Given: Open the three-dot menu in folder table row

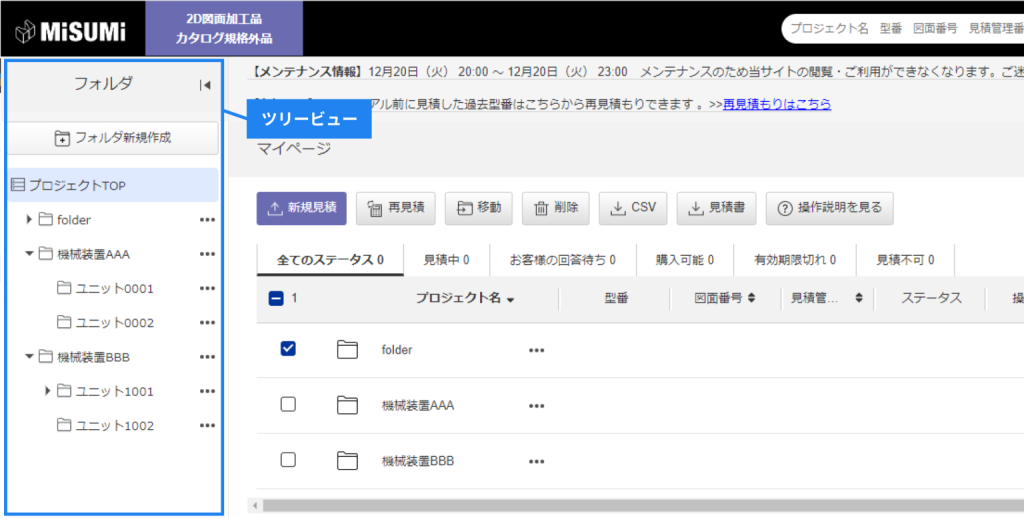Looking at the screenshot, I should point(536,351).
